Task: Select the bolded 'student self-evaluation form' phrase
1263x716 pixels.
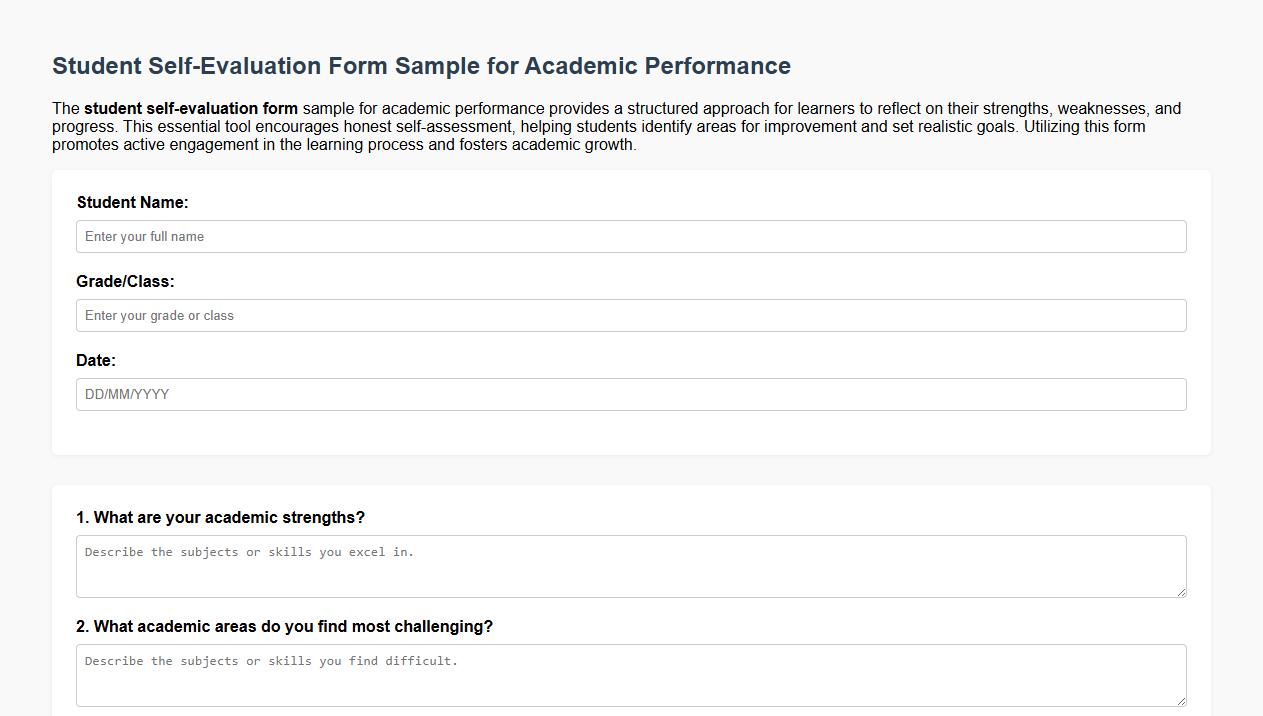Action: [x=191, y=108]
